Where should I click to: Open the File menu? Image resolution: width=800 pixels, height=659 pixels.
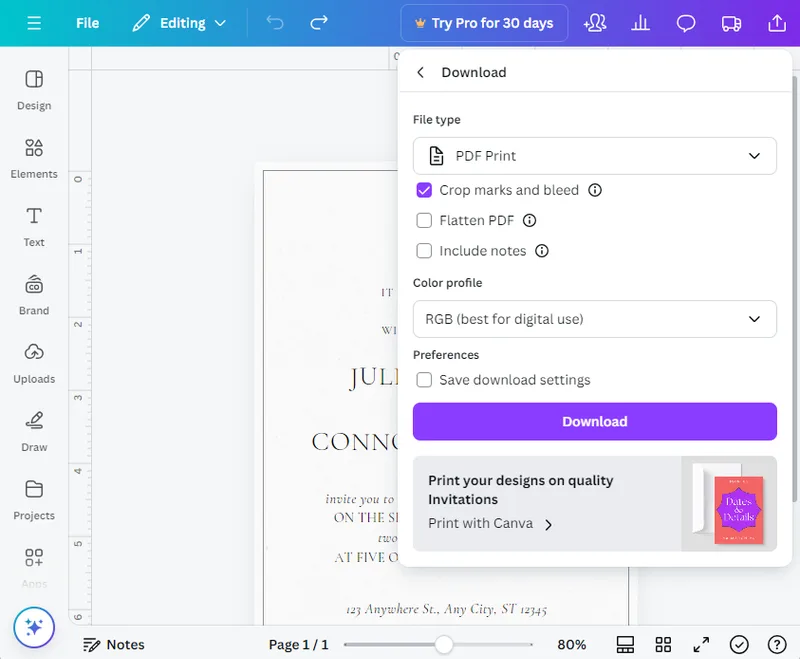pyautogui.click(x=87, y=21)
